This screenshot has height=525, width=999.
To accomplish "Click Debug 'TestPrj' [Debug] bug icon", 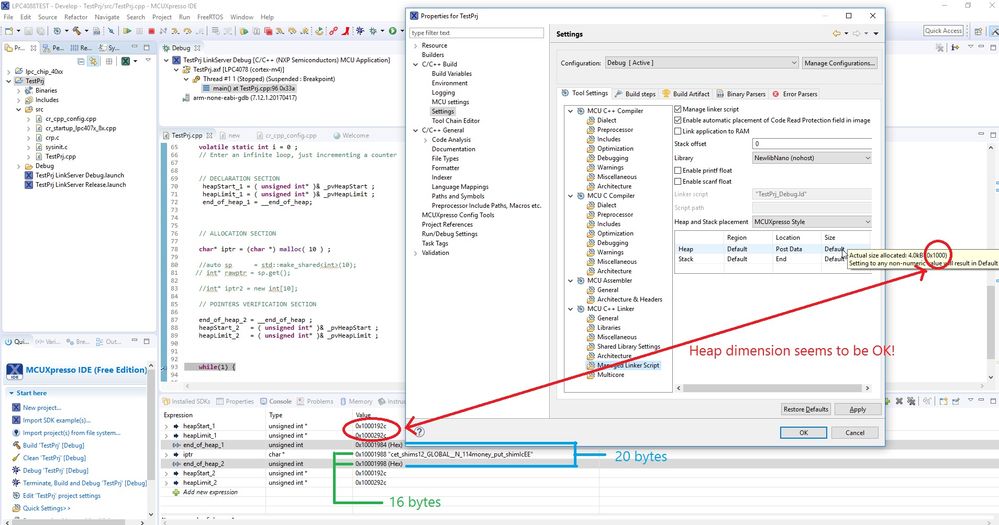I will [x=16, y=470].
